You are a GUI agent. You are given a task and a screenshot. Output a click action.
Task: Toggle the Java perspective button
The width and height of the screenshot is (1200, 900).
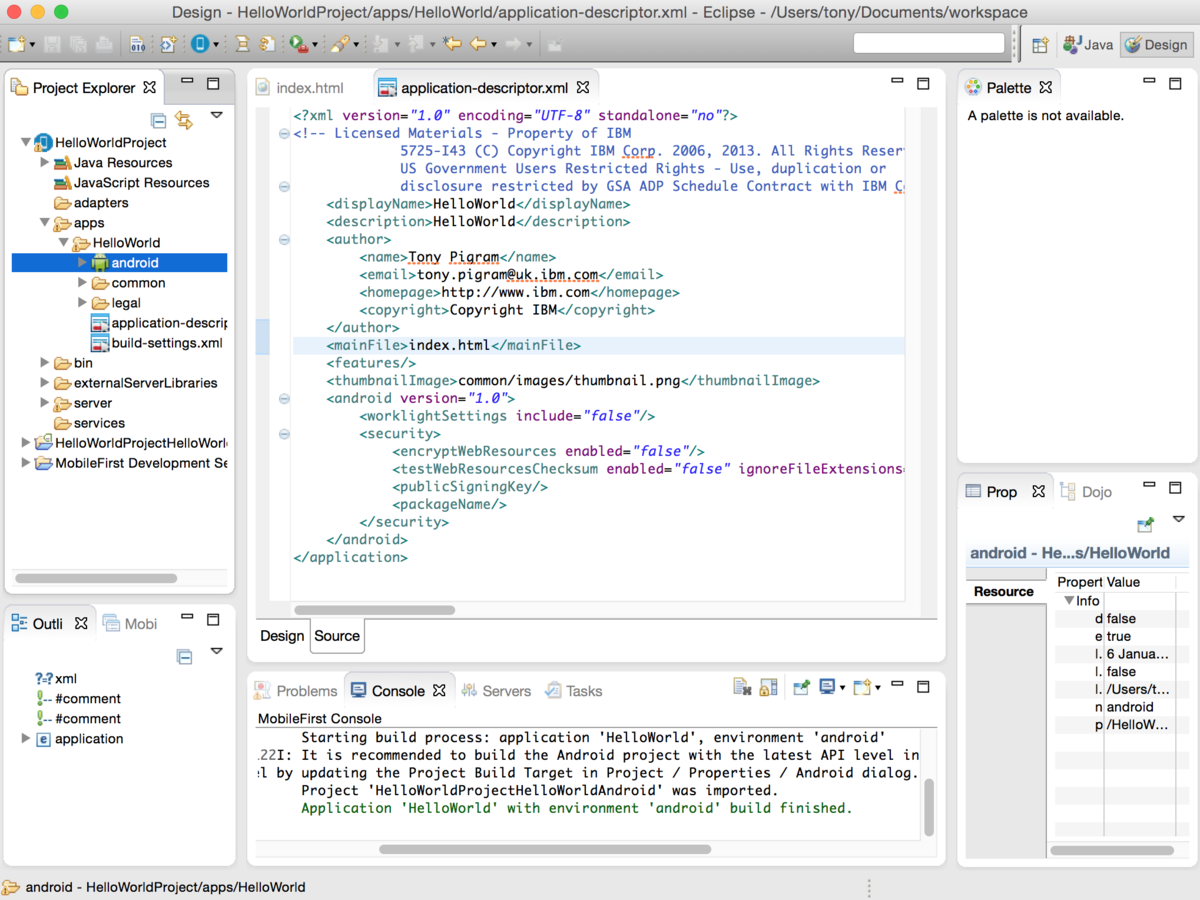tap(1088, 44)
